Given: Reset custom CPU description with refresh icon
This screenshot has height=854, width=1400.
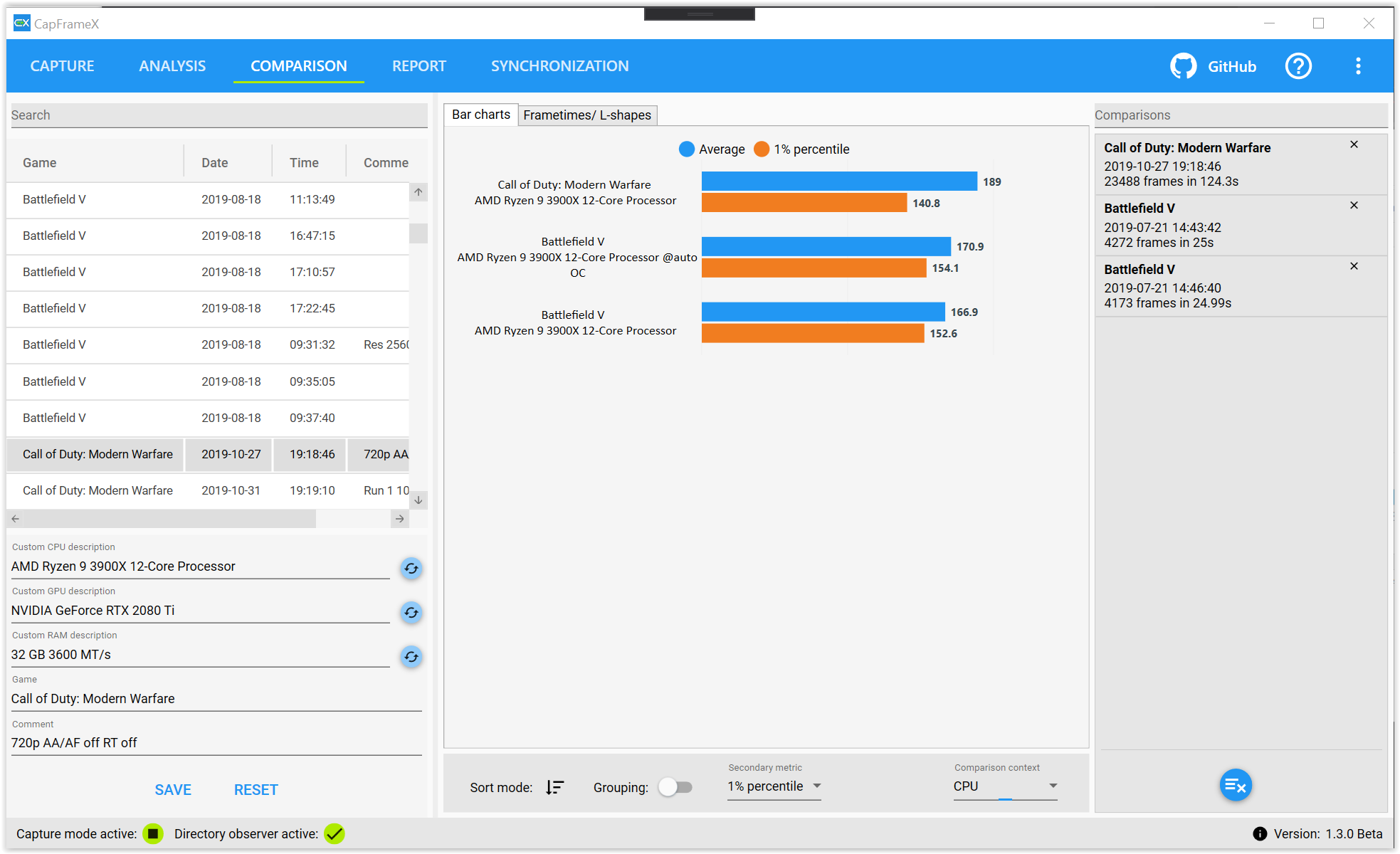Looking at the screenshot, I should pos(411,569).
